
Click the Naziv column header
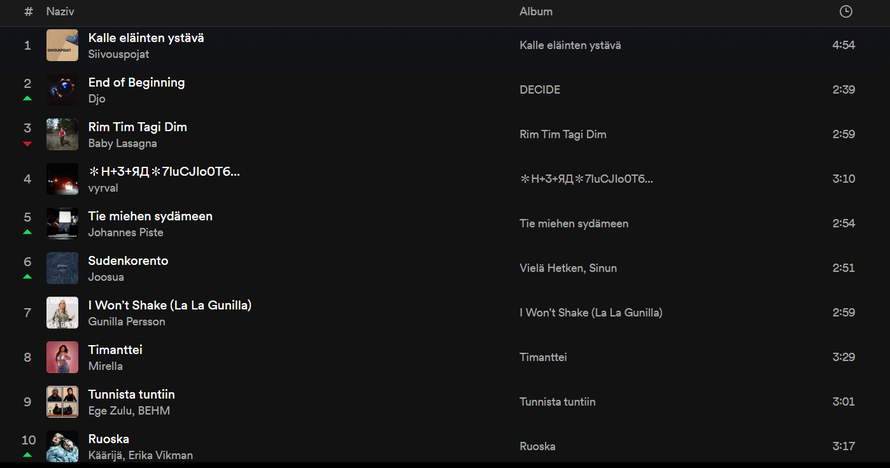pos(60,11)
